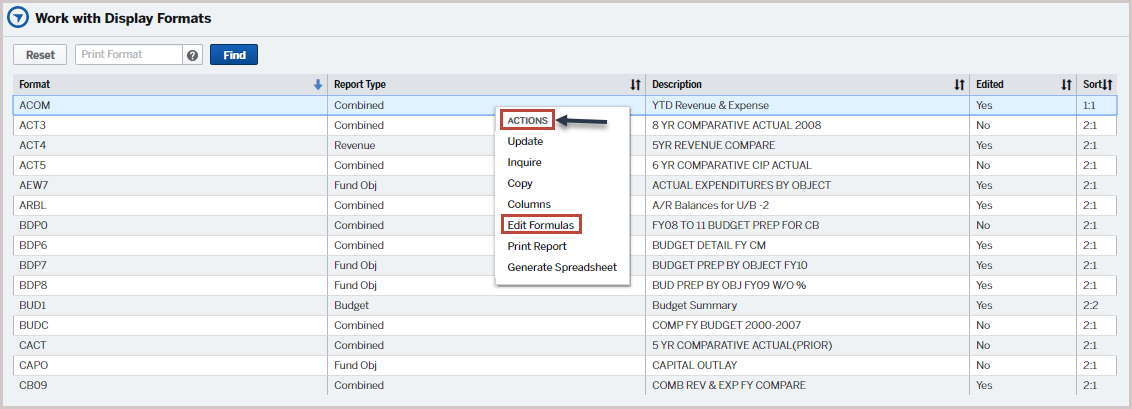Click the Report Type column sort icon
Image resolution: width=1132 pixels, height=409 pixels.
coord(635,85)
